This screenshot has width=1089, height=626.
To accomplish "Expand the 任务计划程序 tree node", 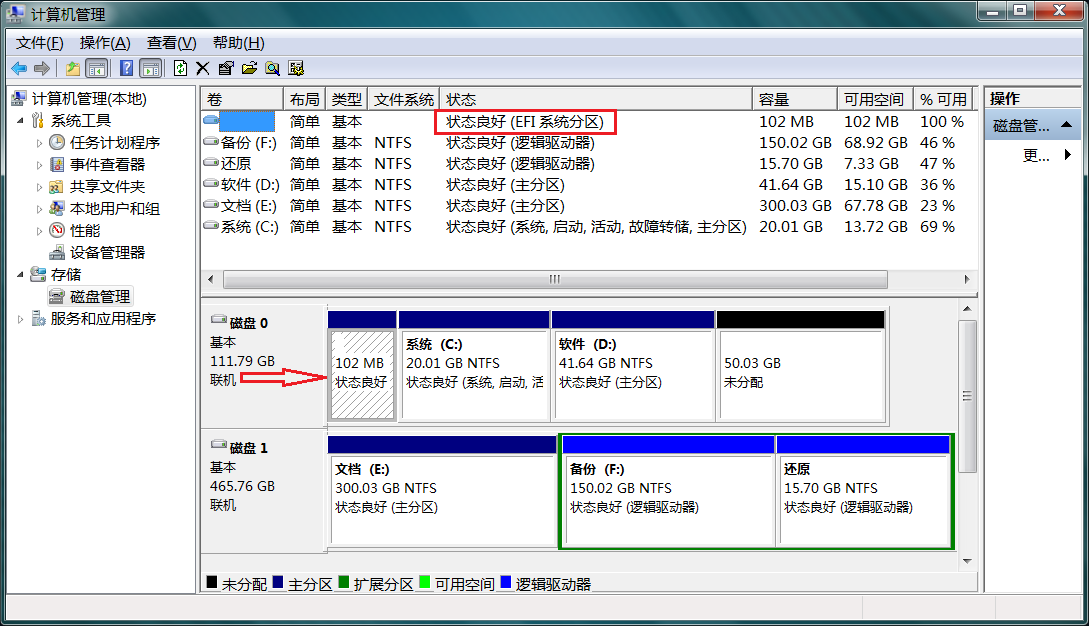I will 40,143.
